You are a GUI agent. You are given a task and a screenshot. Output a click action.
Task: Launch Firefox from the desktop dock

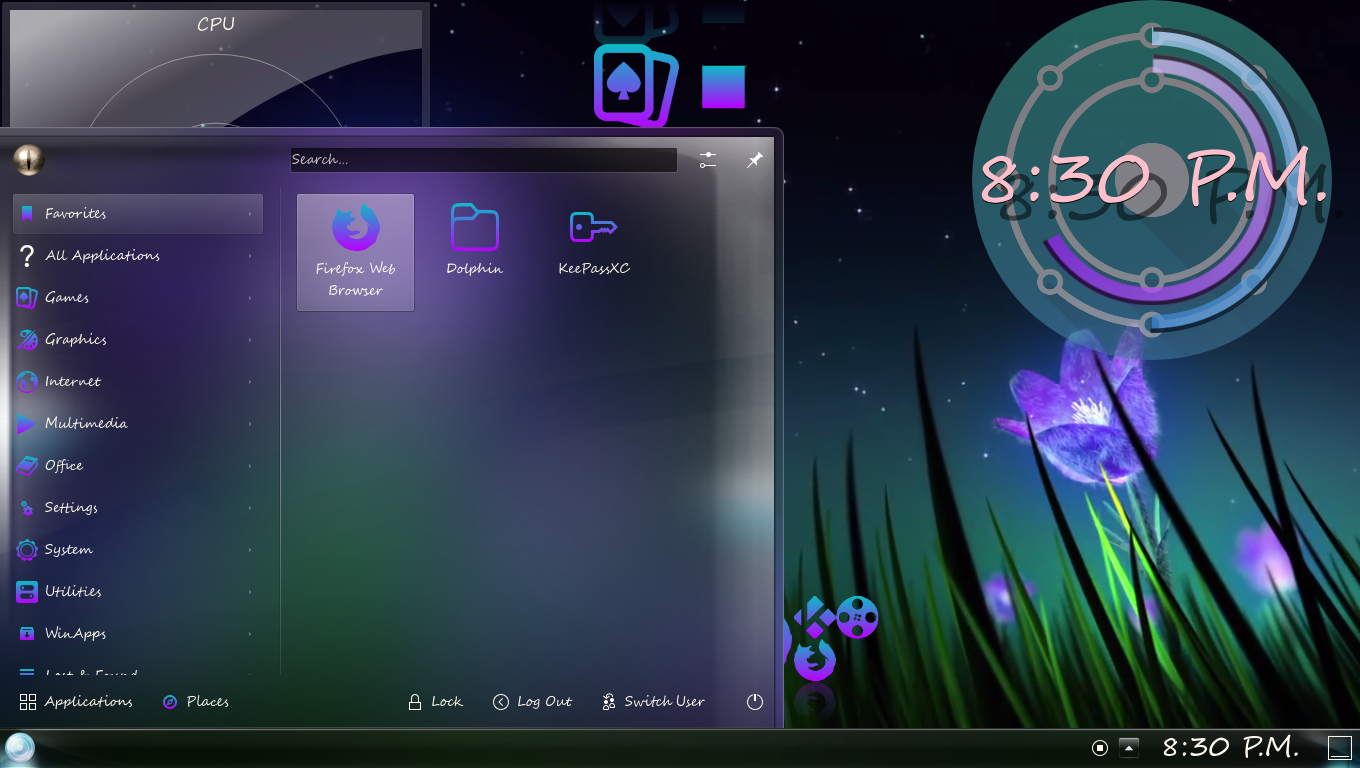tap(815, 661)
